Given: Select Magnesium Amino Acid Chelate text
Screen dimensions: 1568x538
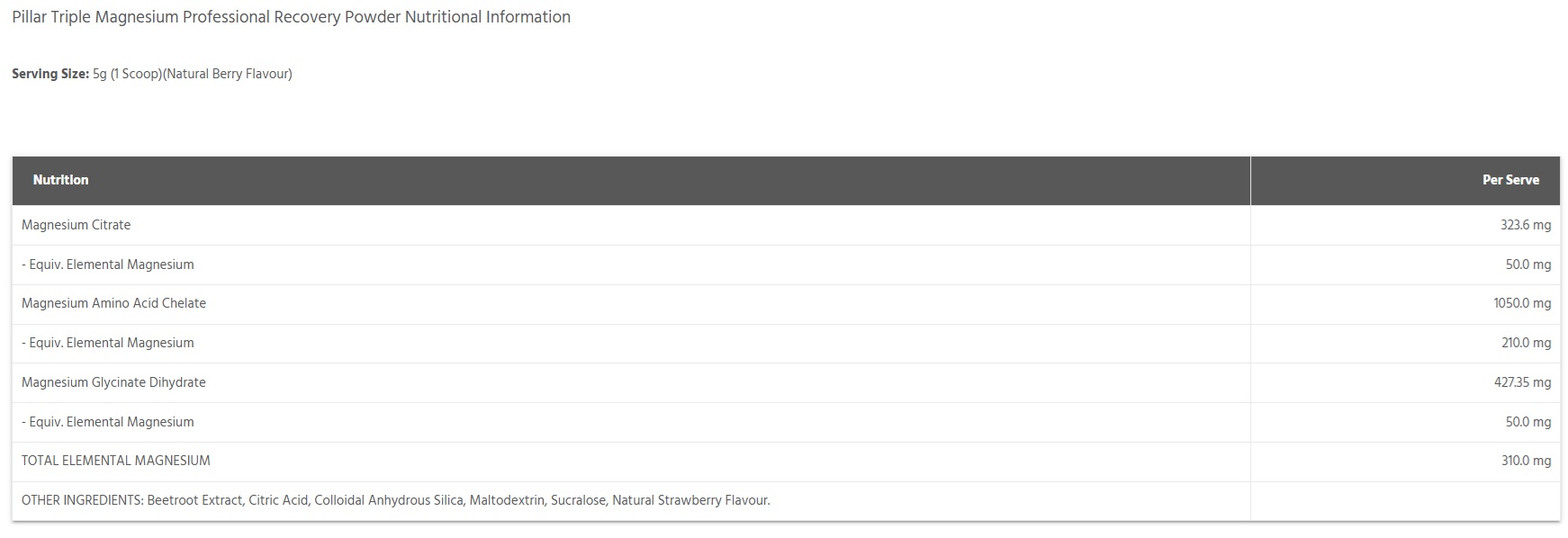Looking at the screenshot, I should [x=113, y=303].
